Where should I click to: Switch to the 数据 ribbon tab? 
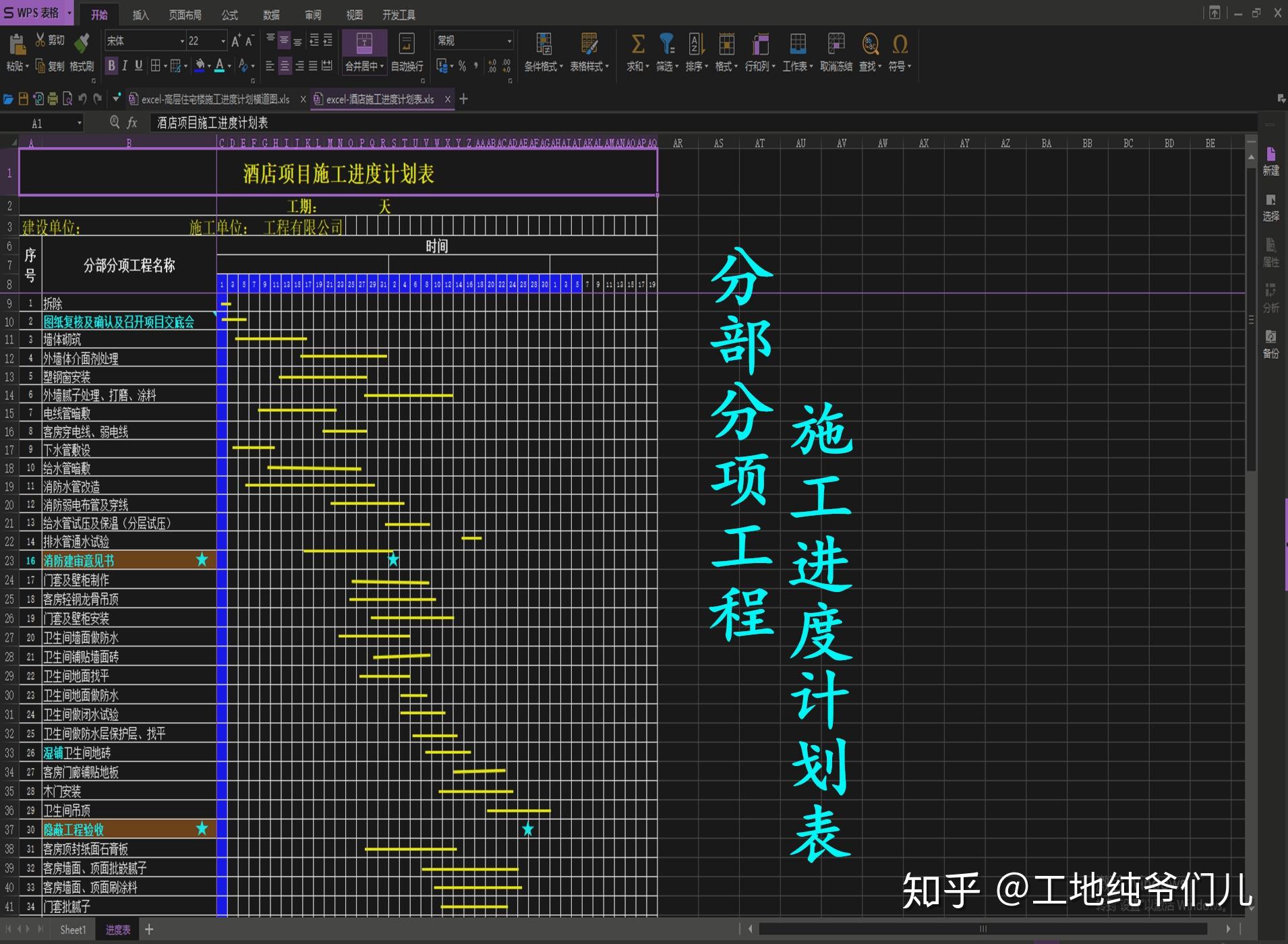pyautogui.click(x=271, y=15)
